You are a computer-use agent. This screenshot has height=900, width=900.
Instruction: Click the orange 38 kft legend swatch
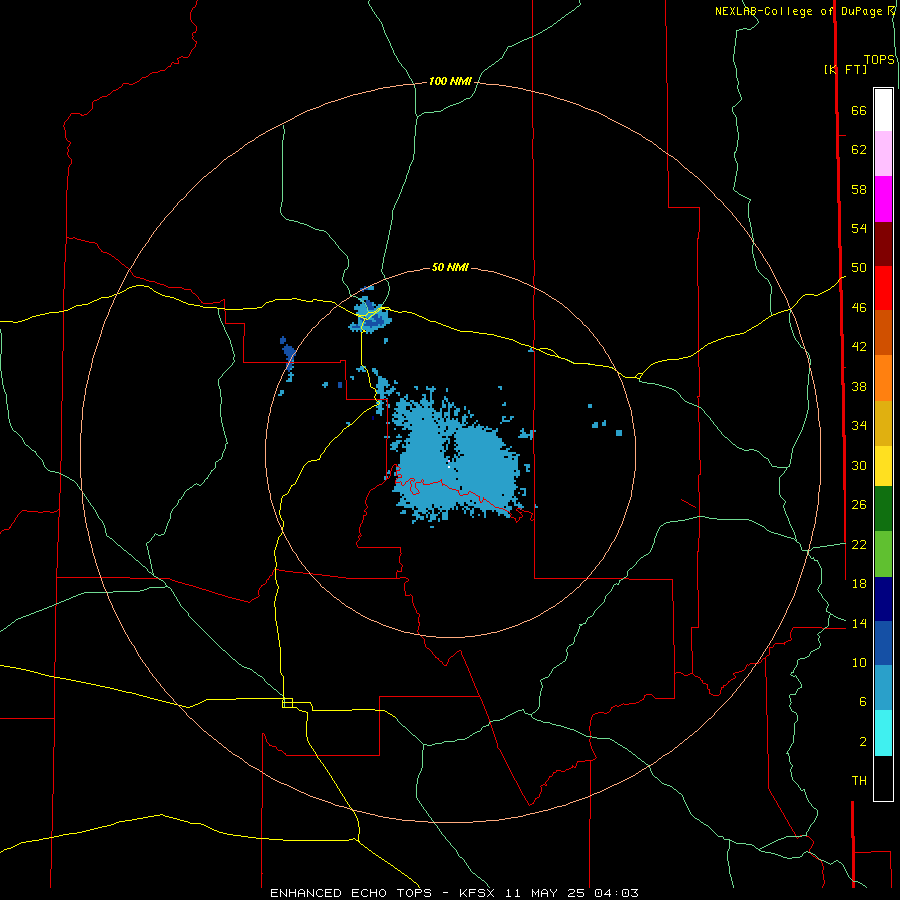tap(883, 378)
